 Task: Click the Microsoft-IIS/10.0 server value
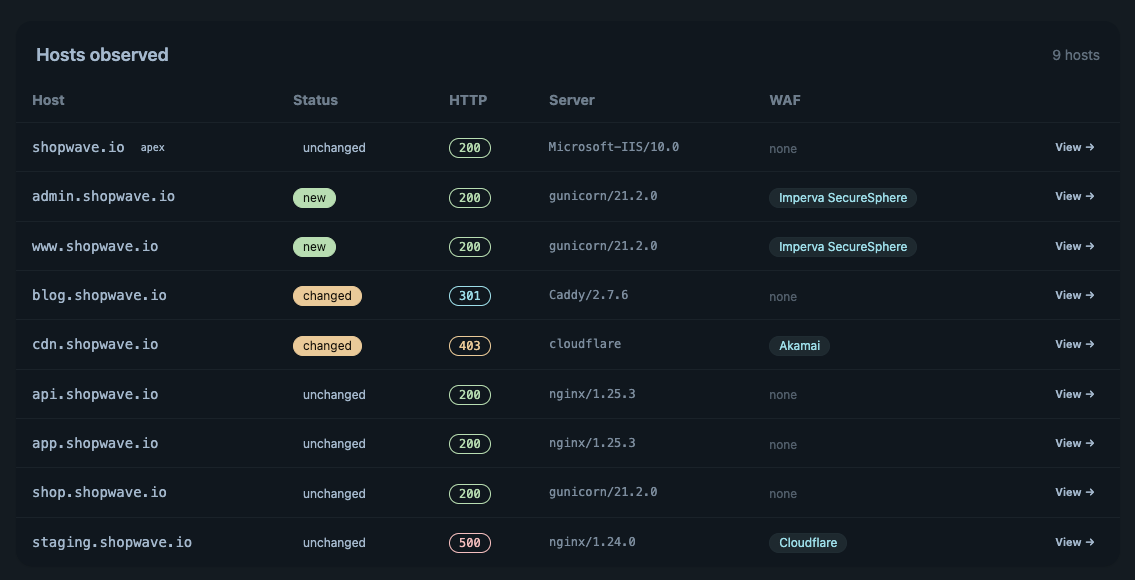[614, 147]
